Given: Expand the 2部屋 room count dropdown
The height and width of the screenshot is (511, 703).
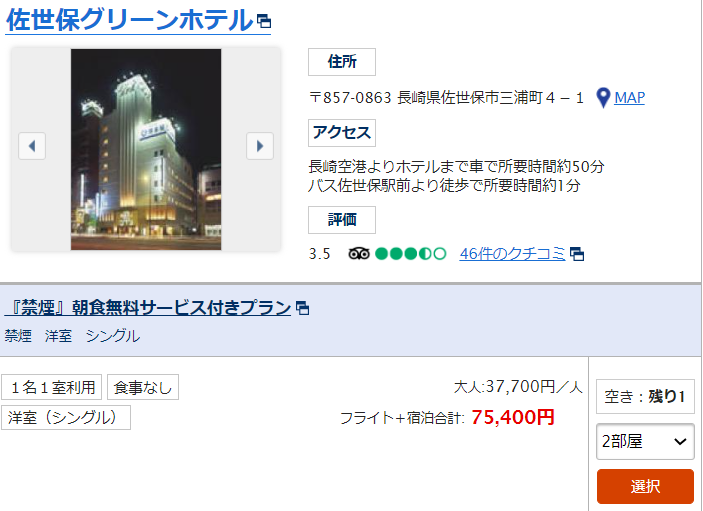Looking at the screenshot, I should tap(645, 442).
